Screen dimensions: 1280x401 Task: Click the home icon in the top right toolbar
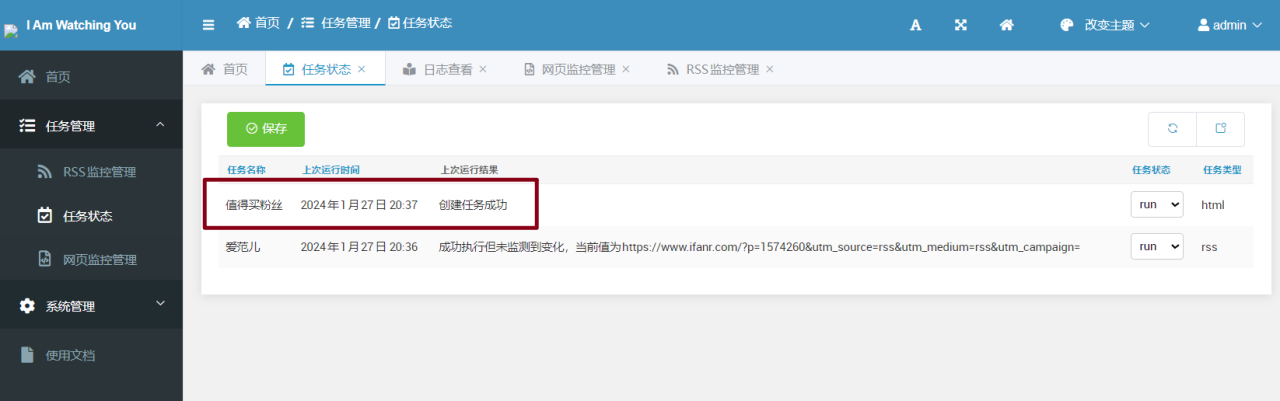(1007, 25)
